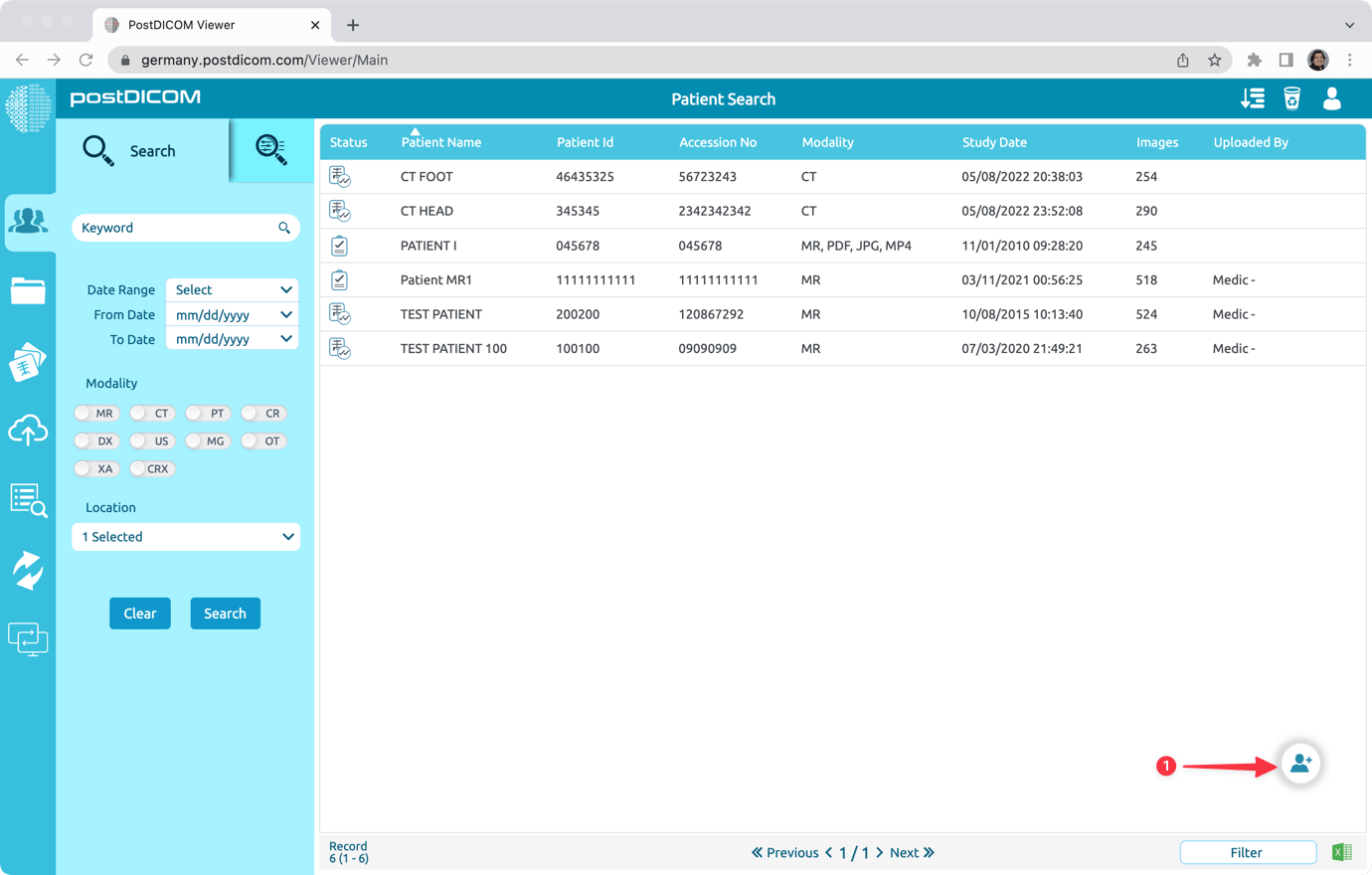Open the order list search icon in sidebar
Viewport: 1372px width, 875px height.
click(28, 502)
